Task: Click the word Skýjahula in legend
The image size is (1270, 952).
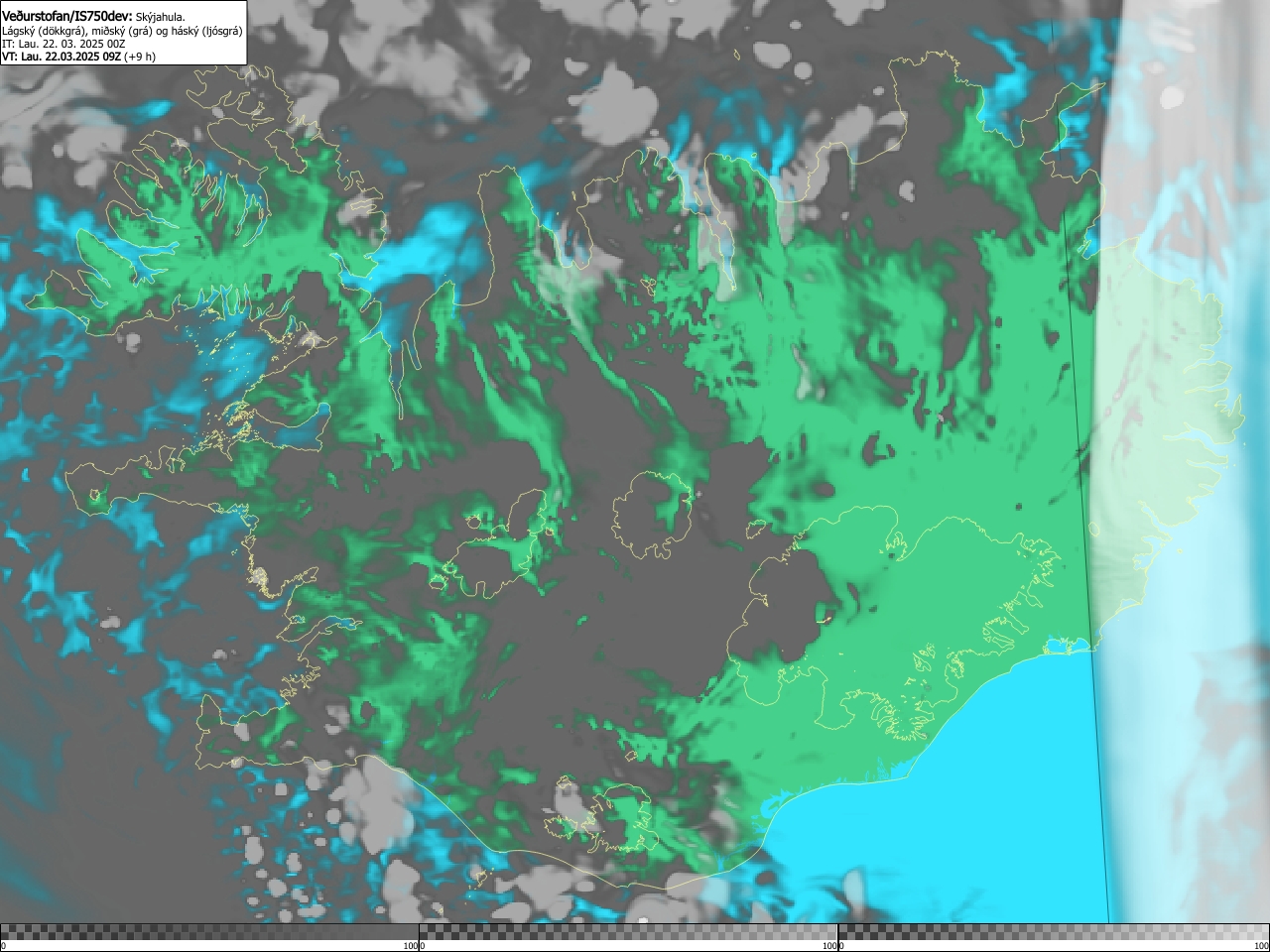Action: [x=160, y=17]
